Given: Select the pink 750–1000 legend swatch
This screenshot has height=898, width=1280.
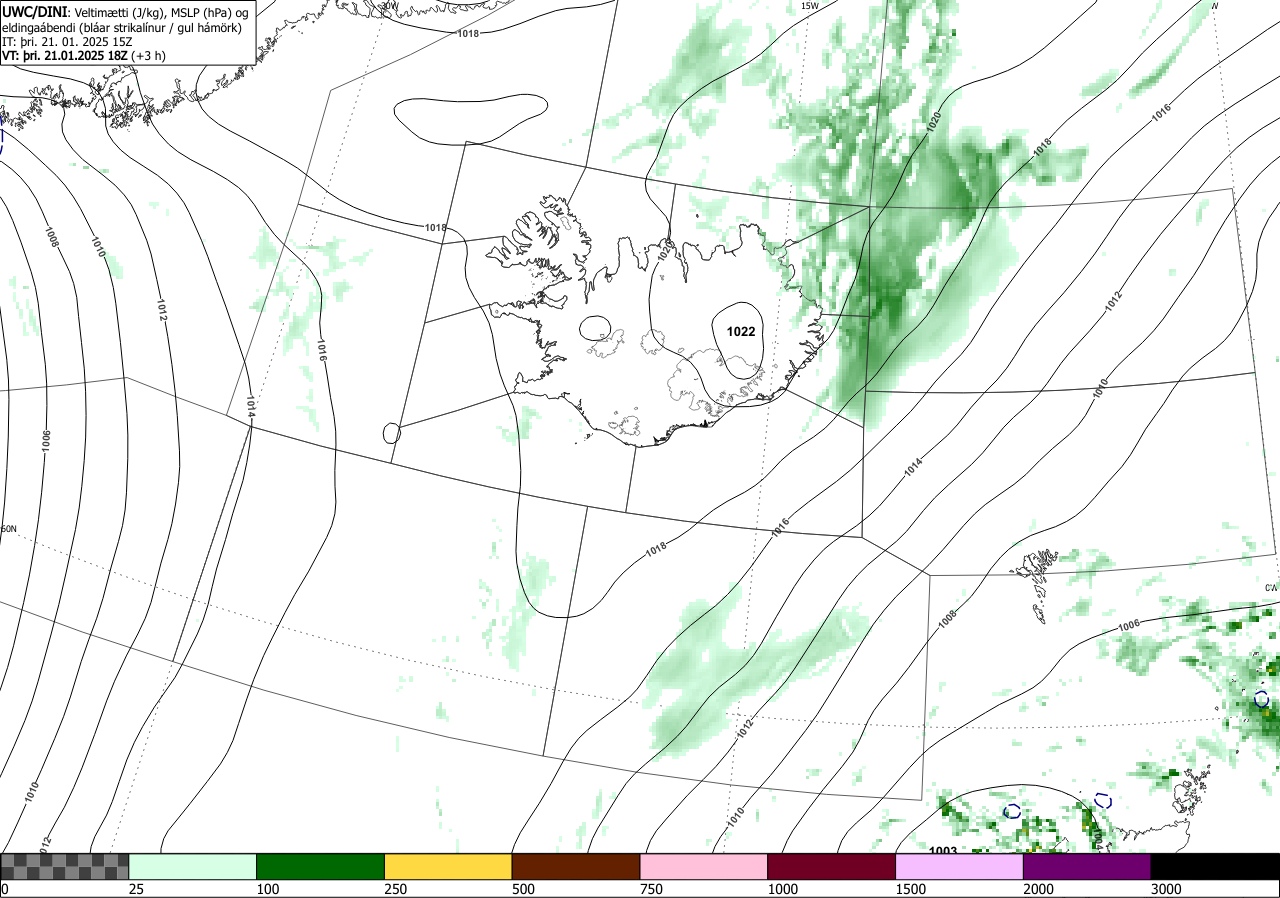Looking at the screenshot, I should [x=704, y=866].
